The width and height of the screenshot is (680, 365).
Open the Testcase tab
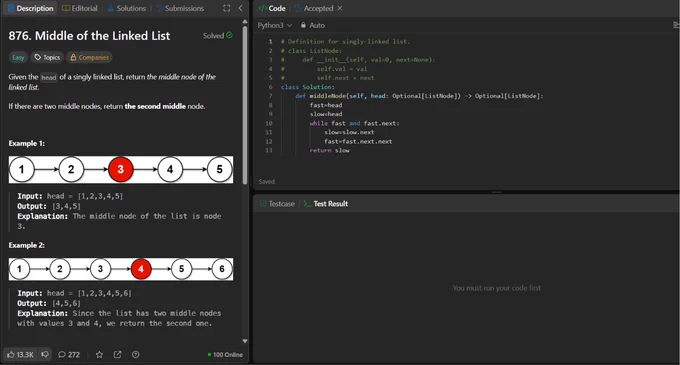(277, 204)
